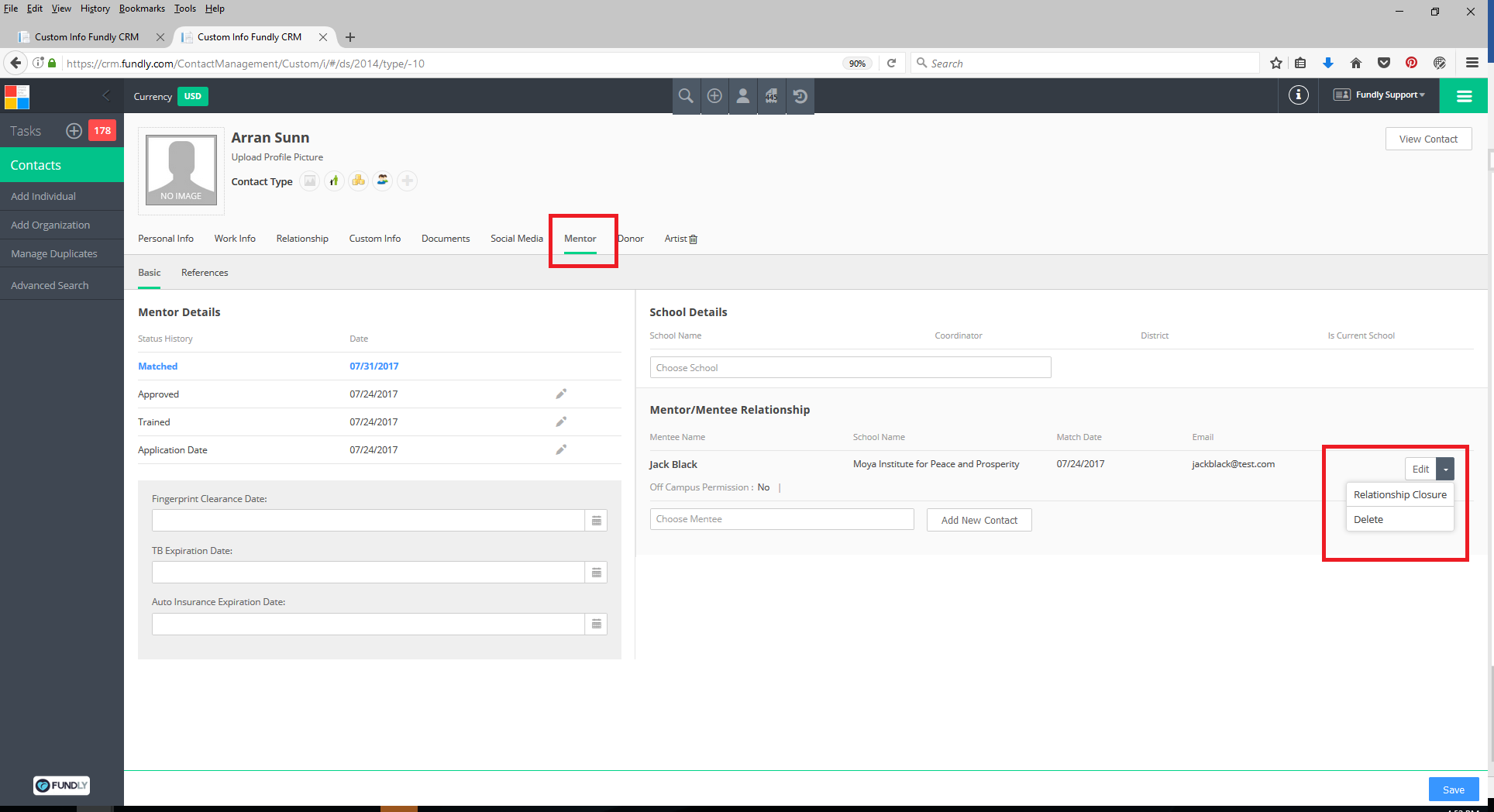The image size is (1494, 812).
Task: Switch to the Personal Info tab
Action: 166,239
